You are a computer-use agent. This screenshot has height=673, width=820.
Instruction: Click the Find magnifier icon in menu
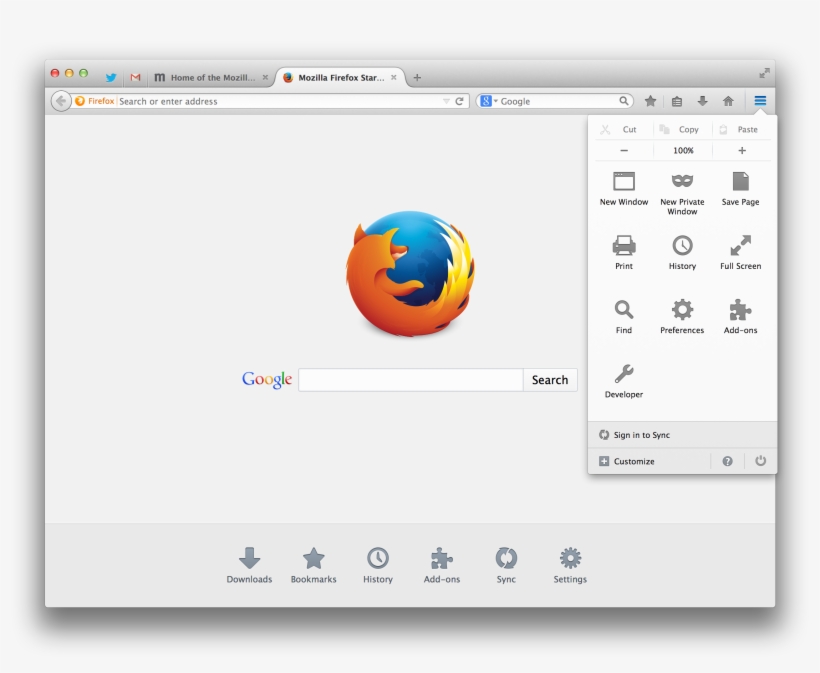pos(624,310)
